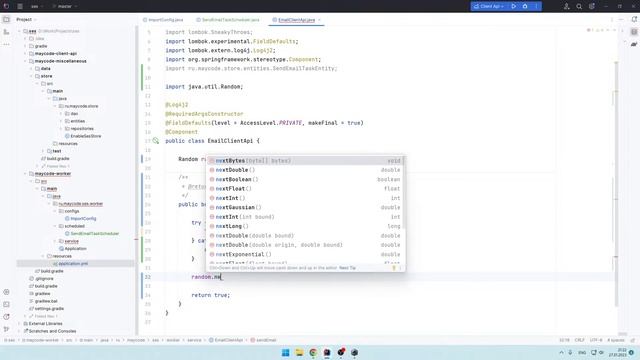The image size is (640, 360).
Task: Choose nextBoolean() completion suggestion
Action: [x=305, y=180]
